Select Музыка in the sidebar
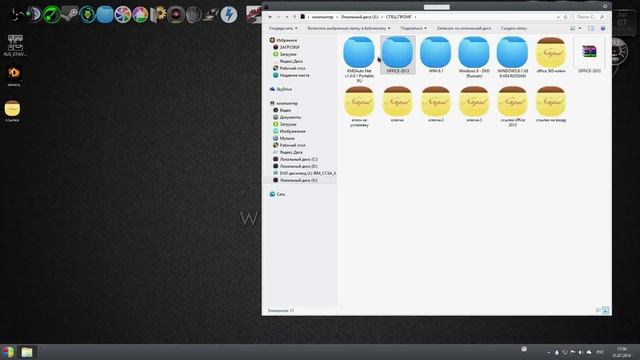Image resolution: width=640 pixels, height=360 pixels. pos(284,138)
